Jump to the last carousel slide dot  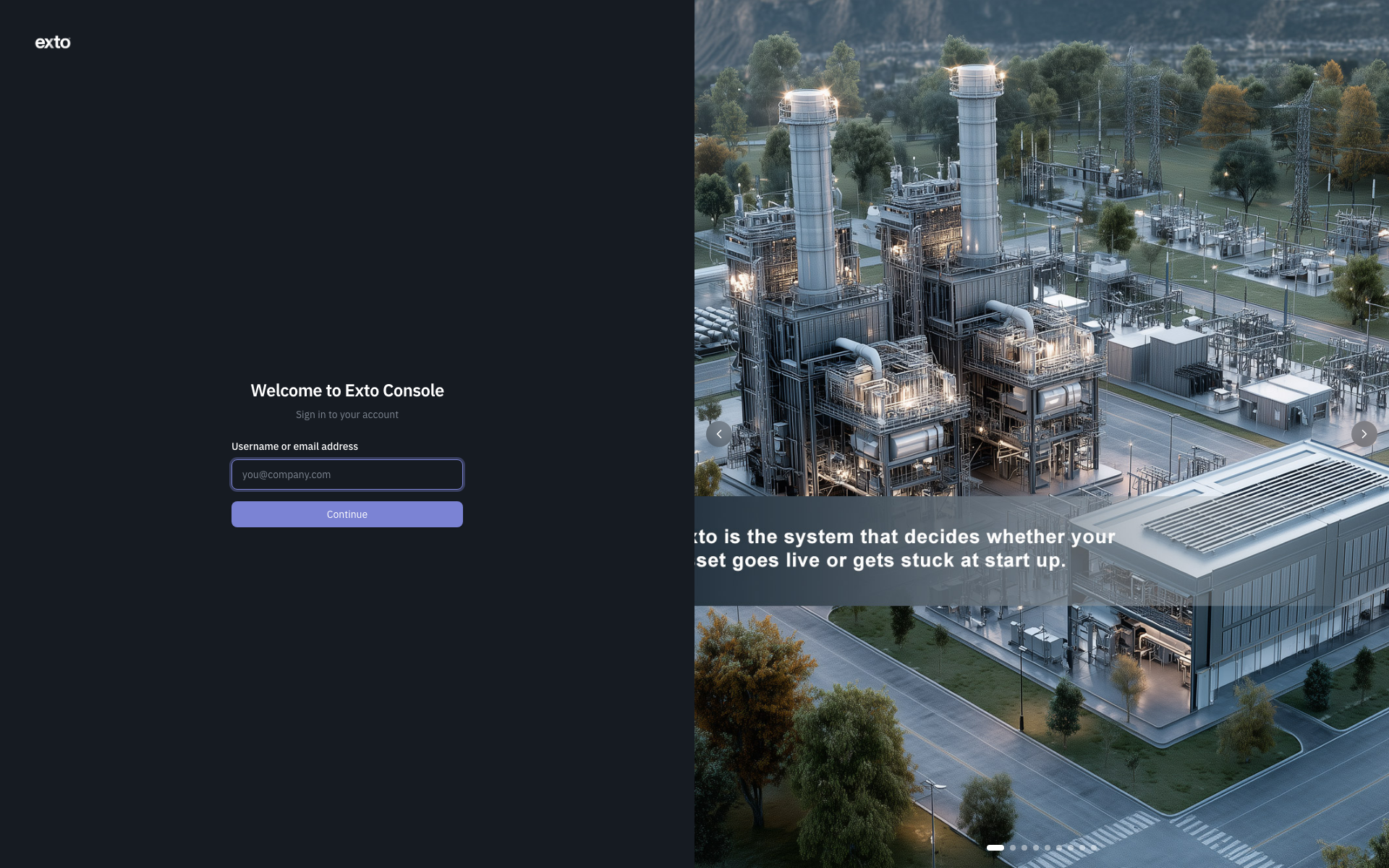point(1094,848)
